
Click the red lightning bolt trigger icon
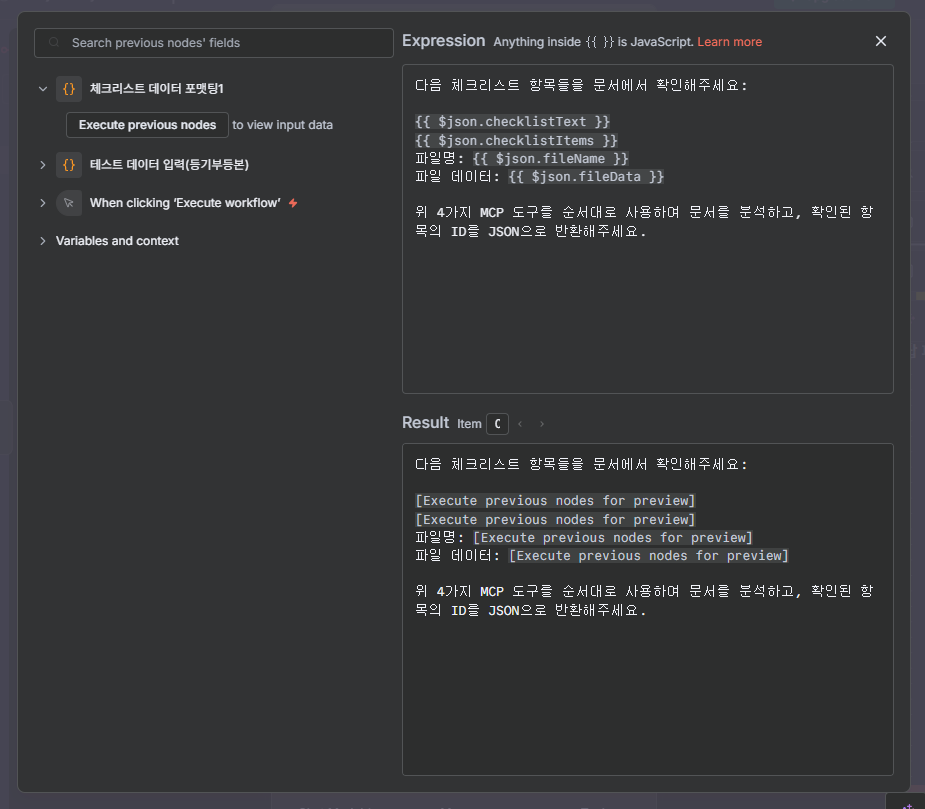click(293, 203)
